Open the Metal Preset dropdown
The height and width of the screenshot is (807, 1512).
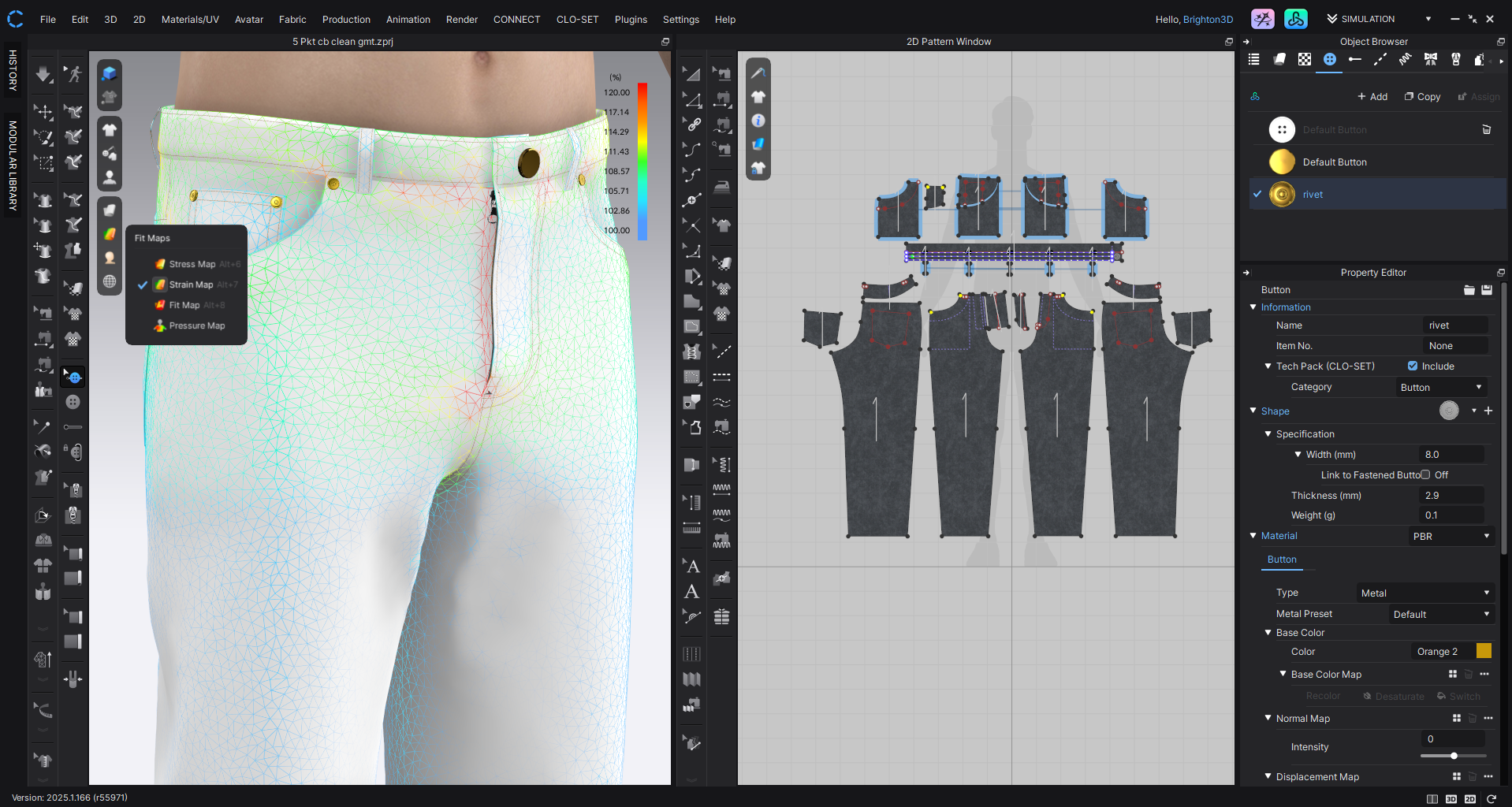coord(1441,614)
